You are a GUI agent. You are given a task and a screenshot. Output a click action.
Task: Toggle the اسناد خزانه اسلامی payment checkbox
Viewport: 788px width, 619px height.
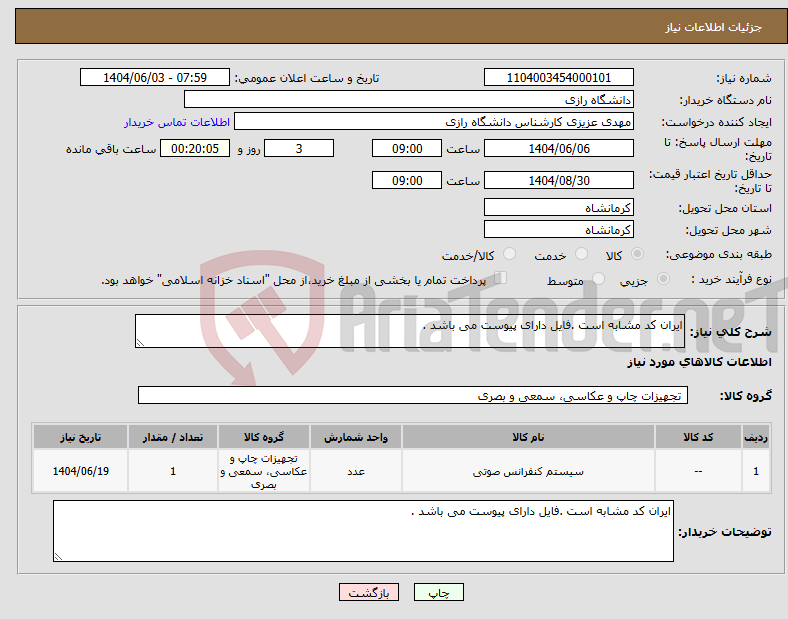pos(501,277)
